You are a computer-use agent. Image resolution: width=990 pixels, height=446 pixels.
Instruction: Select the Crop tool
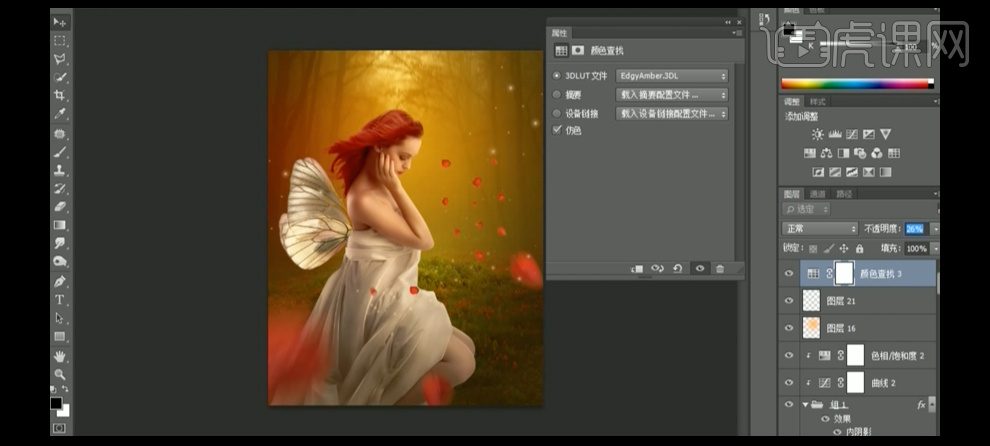coord(60,95)
